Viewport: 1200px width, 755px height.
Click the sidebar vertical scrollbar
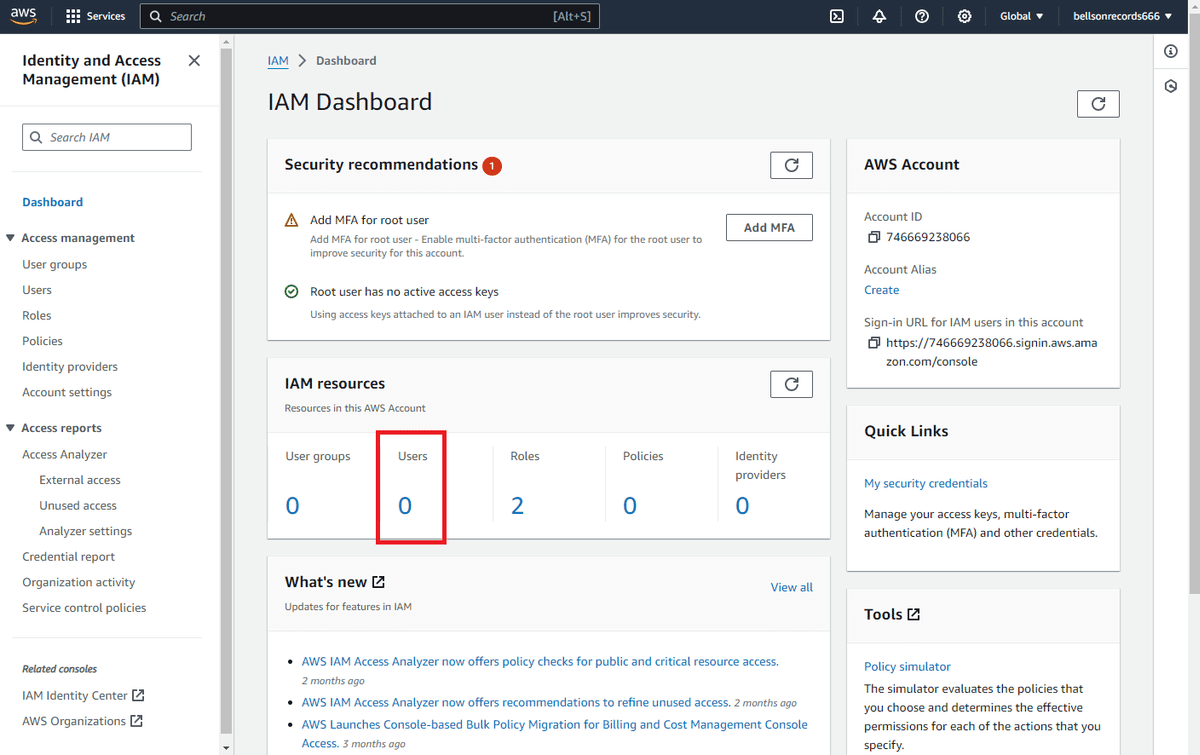pos(226,390)
